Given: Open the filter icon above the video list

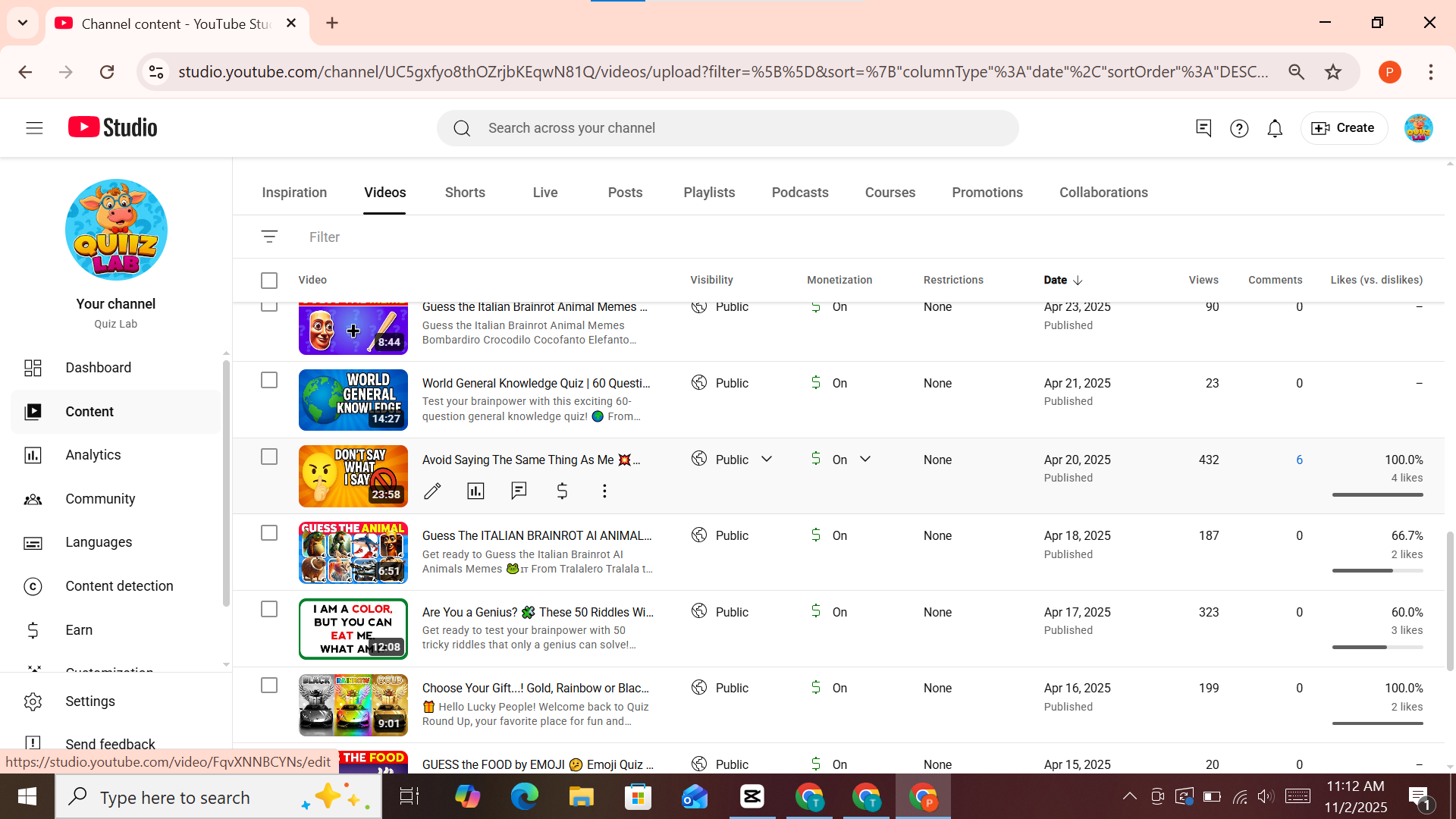Looking at the screenshot, I should tap(270, 237).
